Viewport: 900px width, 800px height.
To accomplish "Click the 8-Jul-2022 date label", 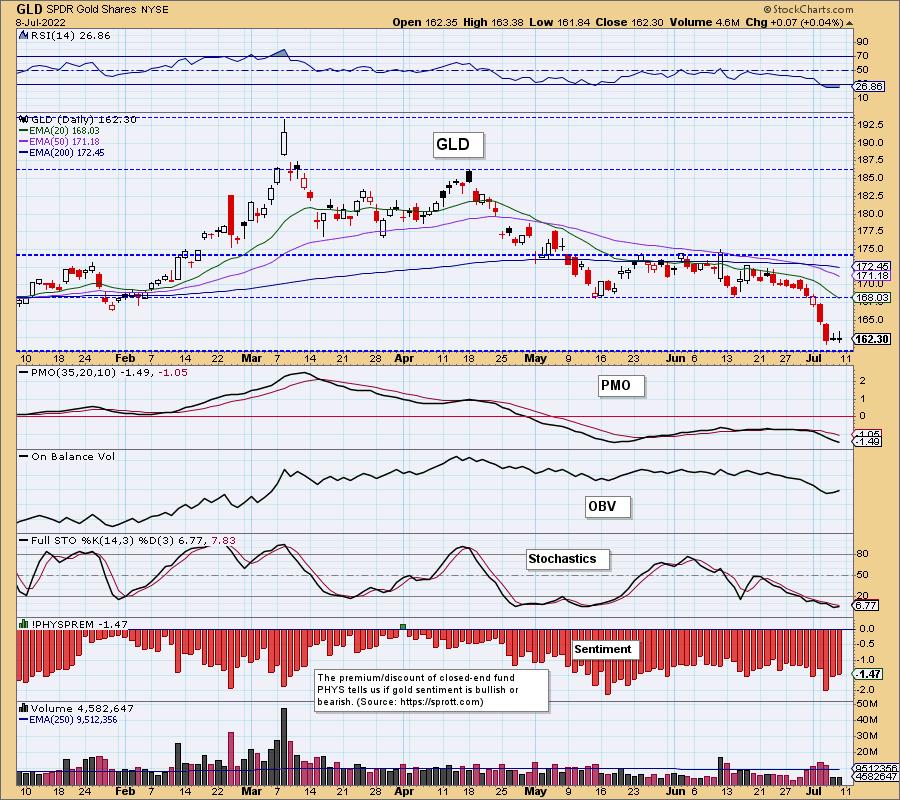I will point(40,23).
